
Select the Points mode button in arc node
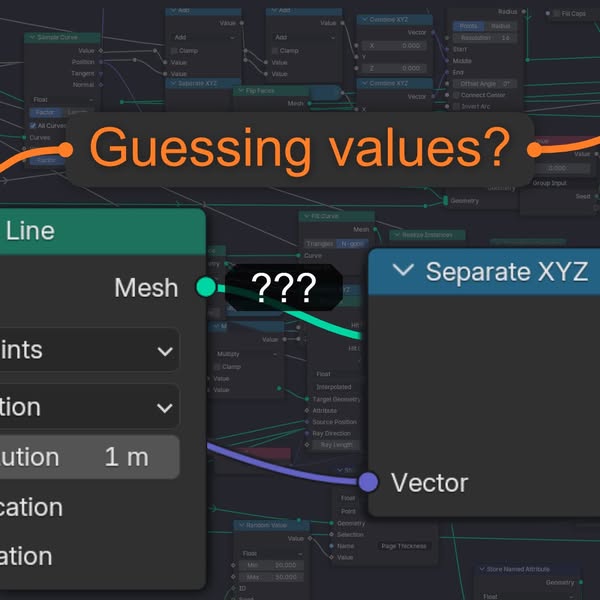click(x=467, y=26)
